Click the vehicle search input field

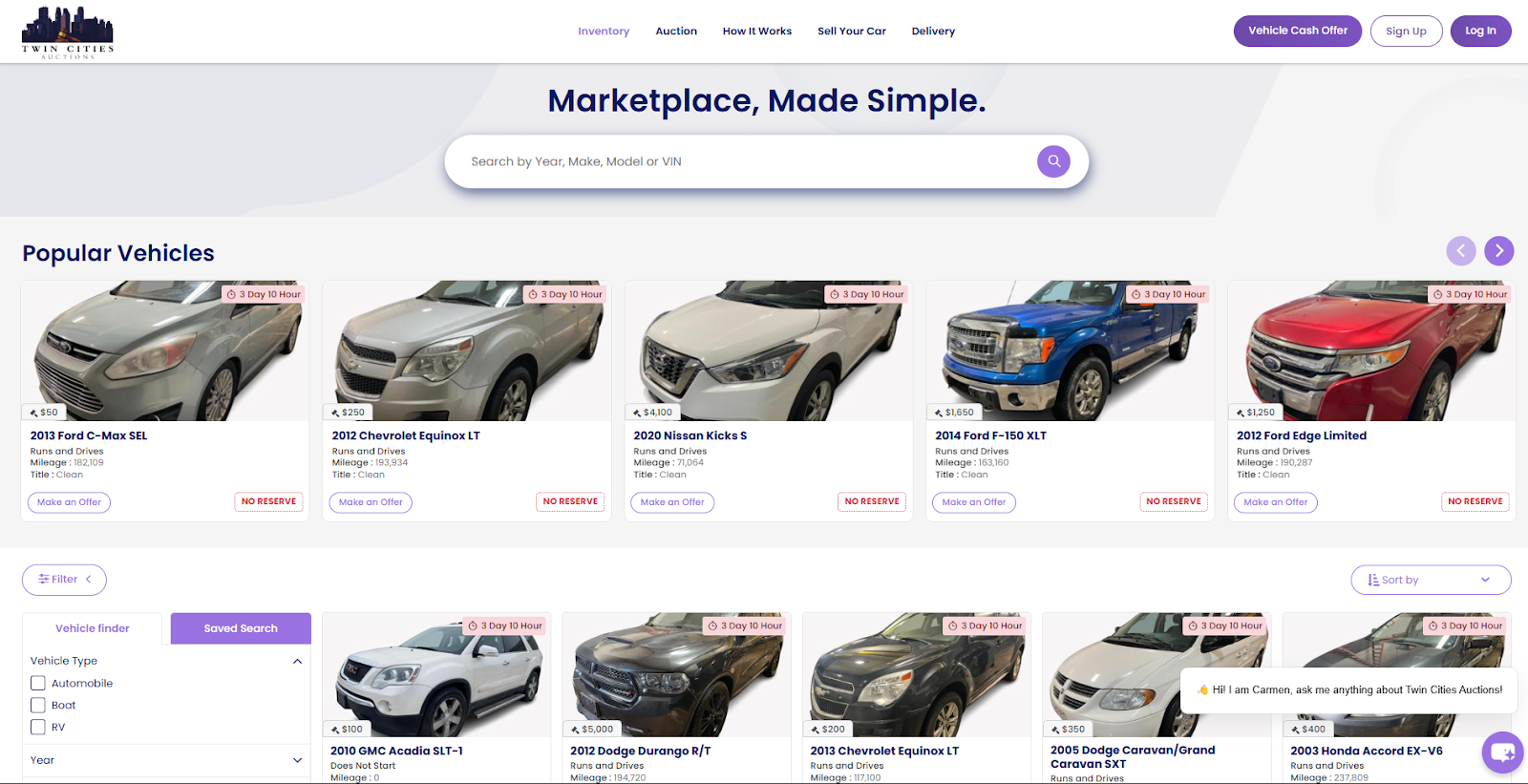745,161
